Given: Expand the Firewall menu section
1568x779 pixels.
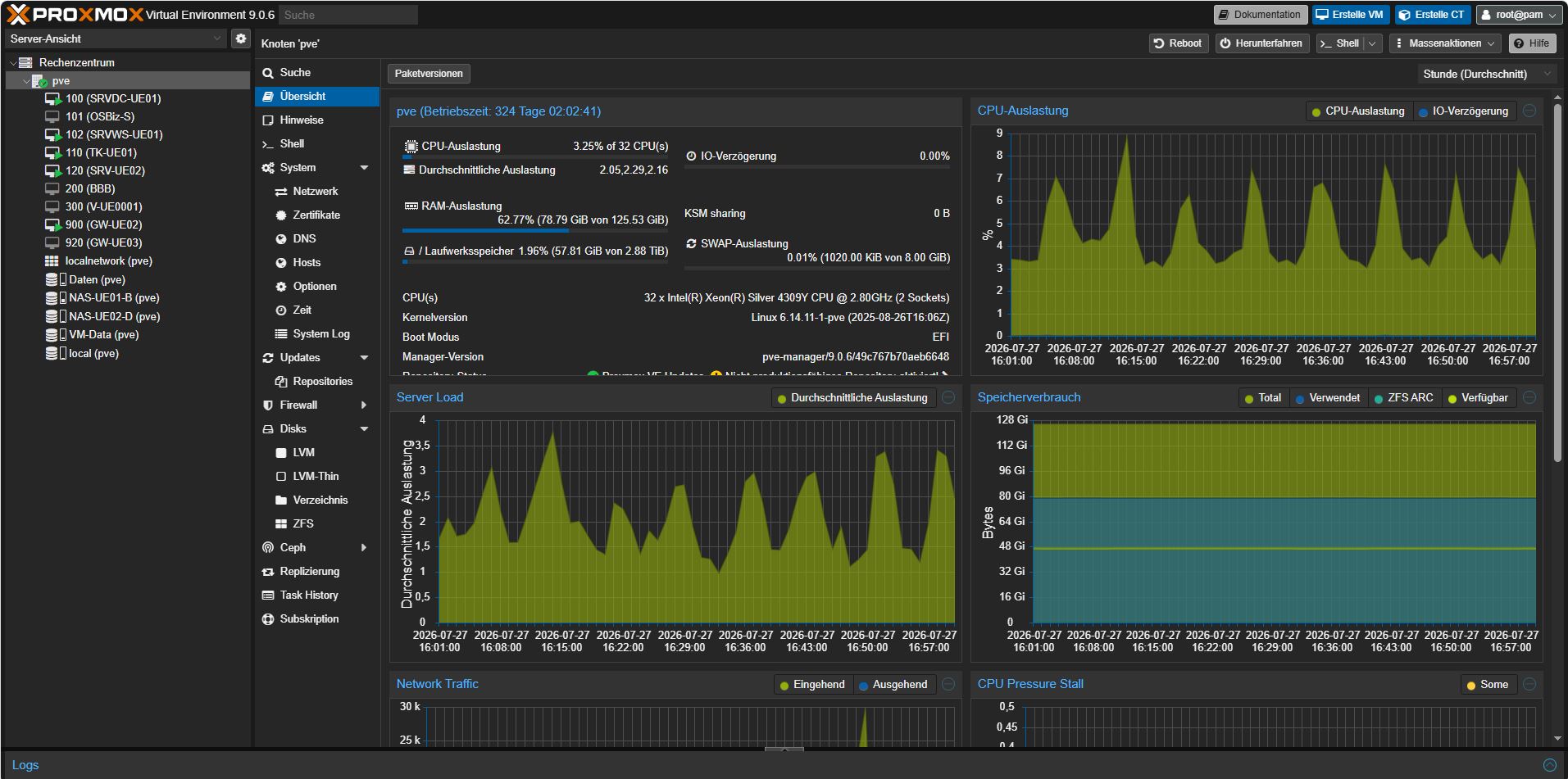Looking at the screenshot, I should click(x=364, y=405).
